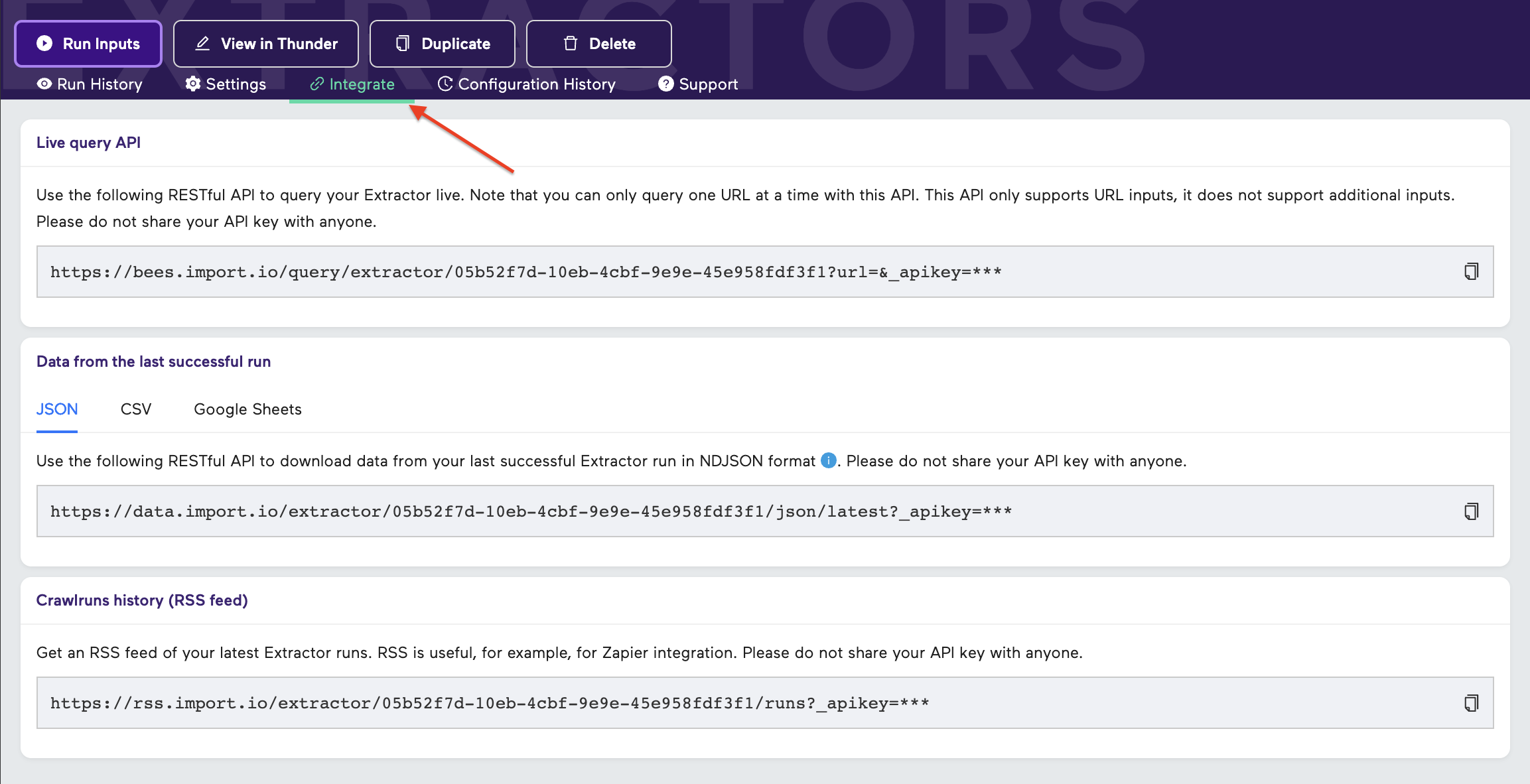1530x784 pixels.
Task: Select the pencil icon in View in Thunder
Action: coord(202,43)
